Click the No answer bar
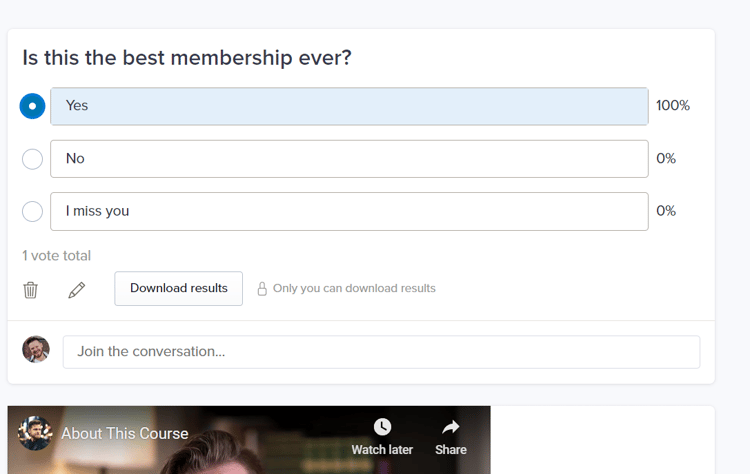The height and width of the screenshot is (474, 750). (x=349, y=159)
